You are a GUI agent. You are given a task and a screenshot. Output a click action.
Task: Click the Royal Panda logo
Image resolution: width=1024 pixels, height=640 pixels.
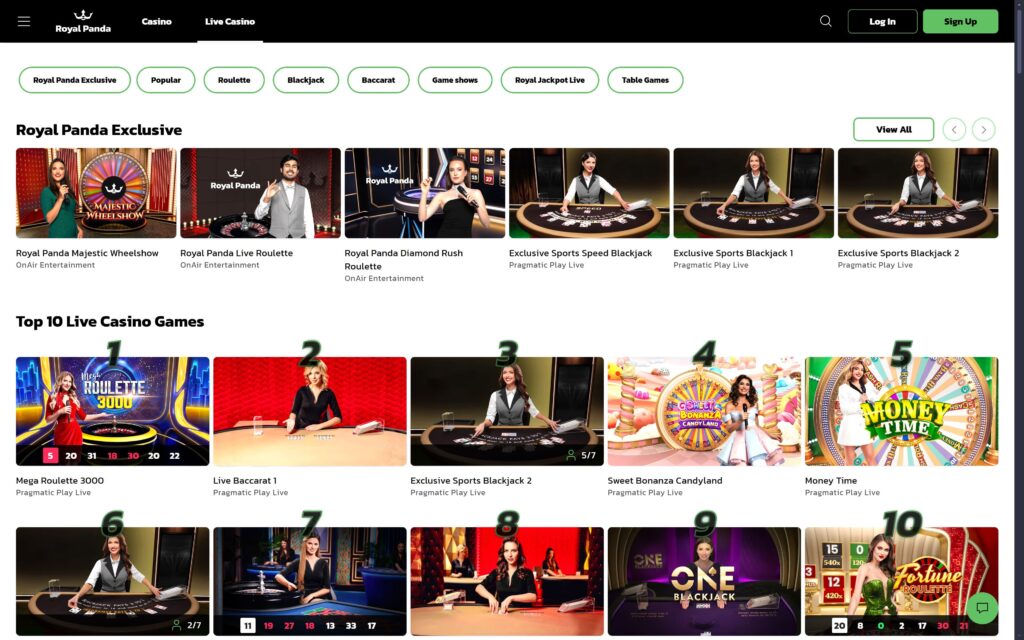tap(83, 21)
